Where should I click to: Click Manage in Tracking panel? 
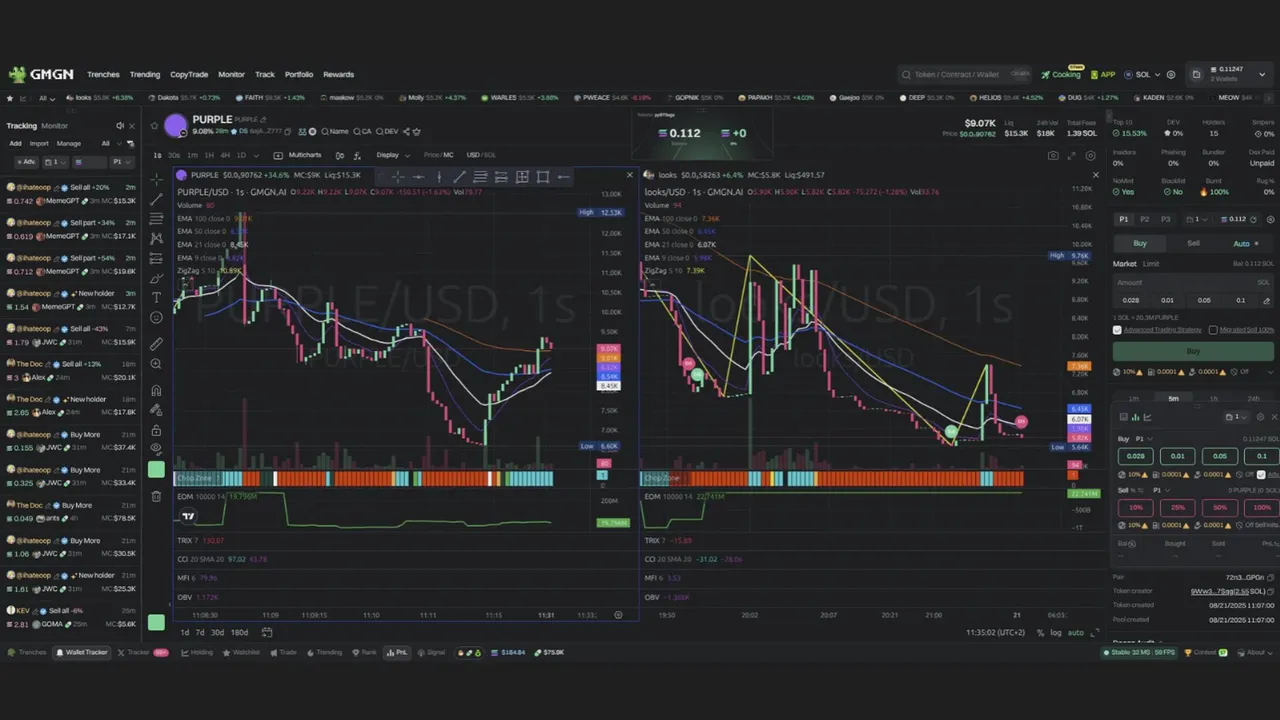pyautogui.click(x=69, y=143)
